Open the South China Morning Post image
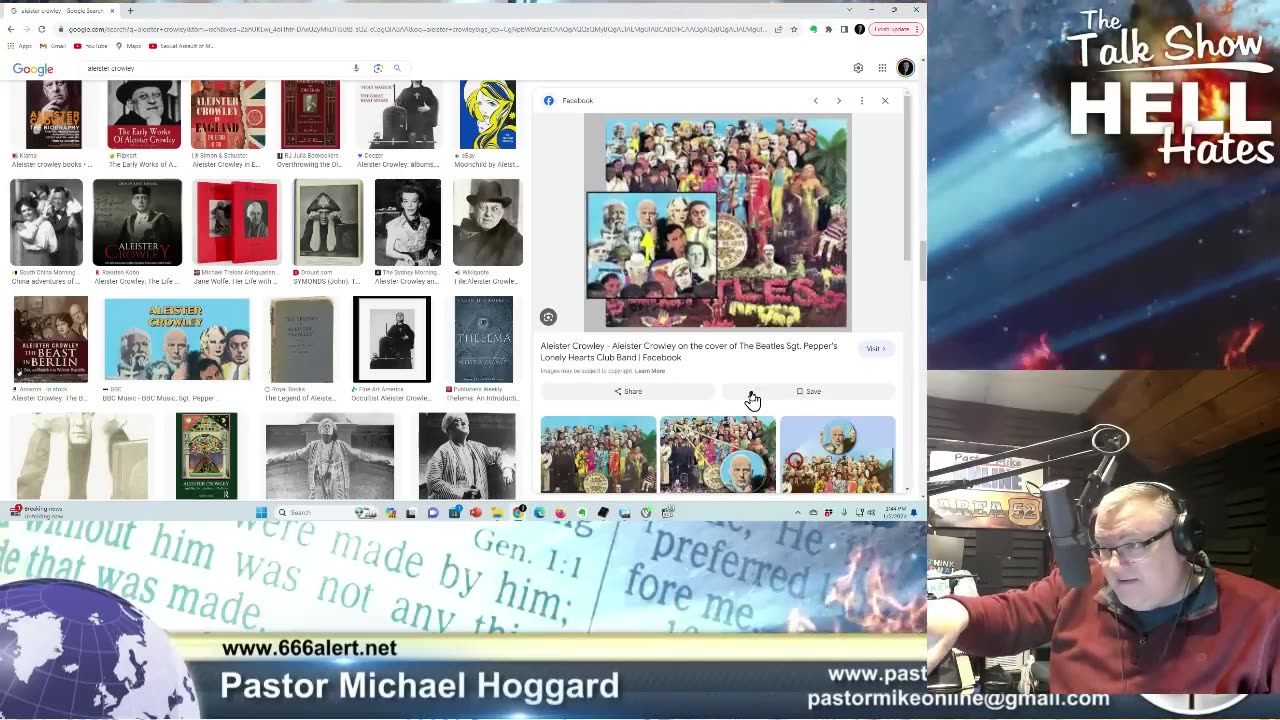 46,222
